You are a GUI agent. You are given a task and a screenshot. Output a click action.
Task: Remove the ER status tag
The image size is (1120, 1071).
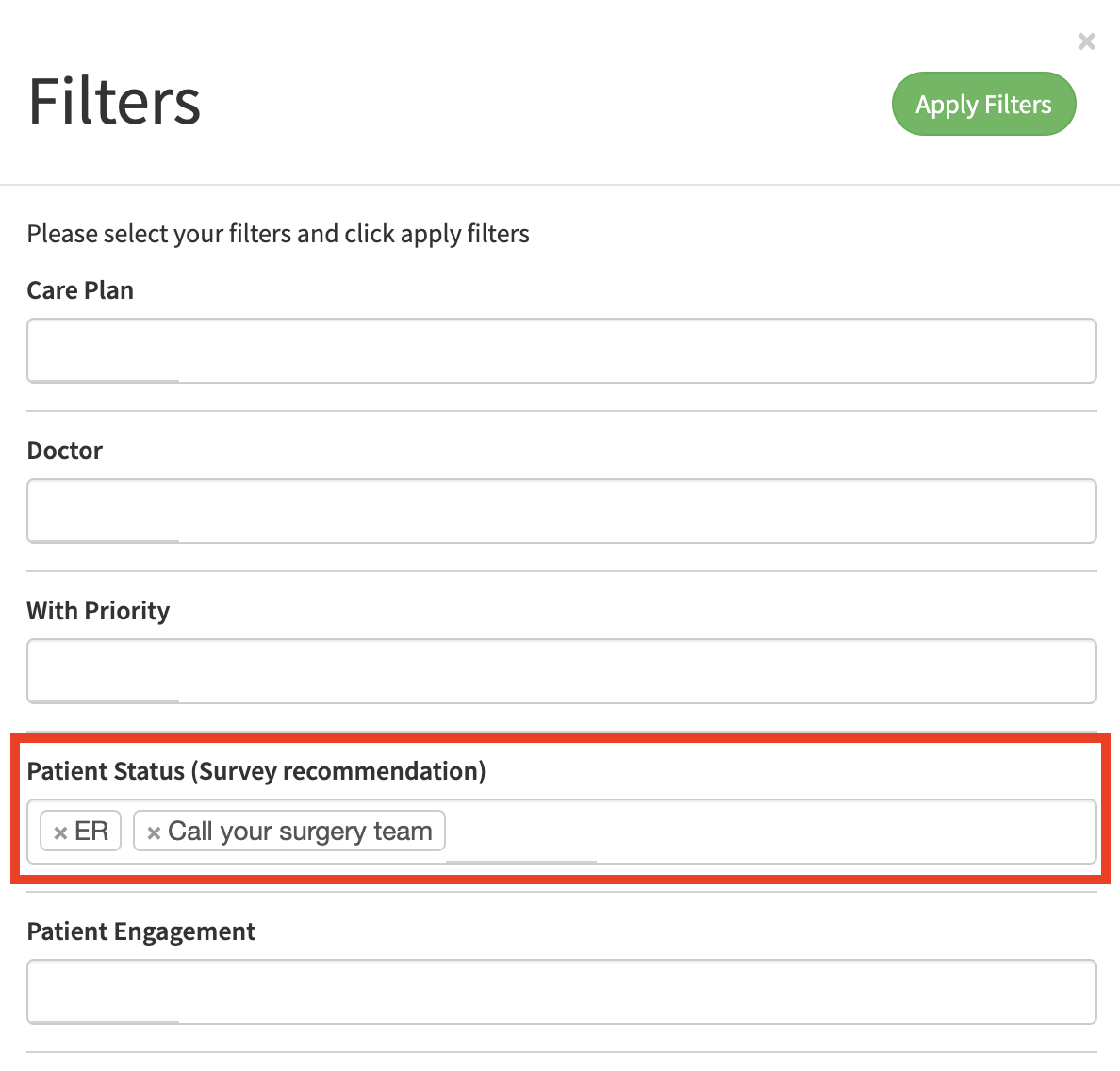pos(60,832)
